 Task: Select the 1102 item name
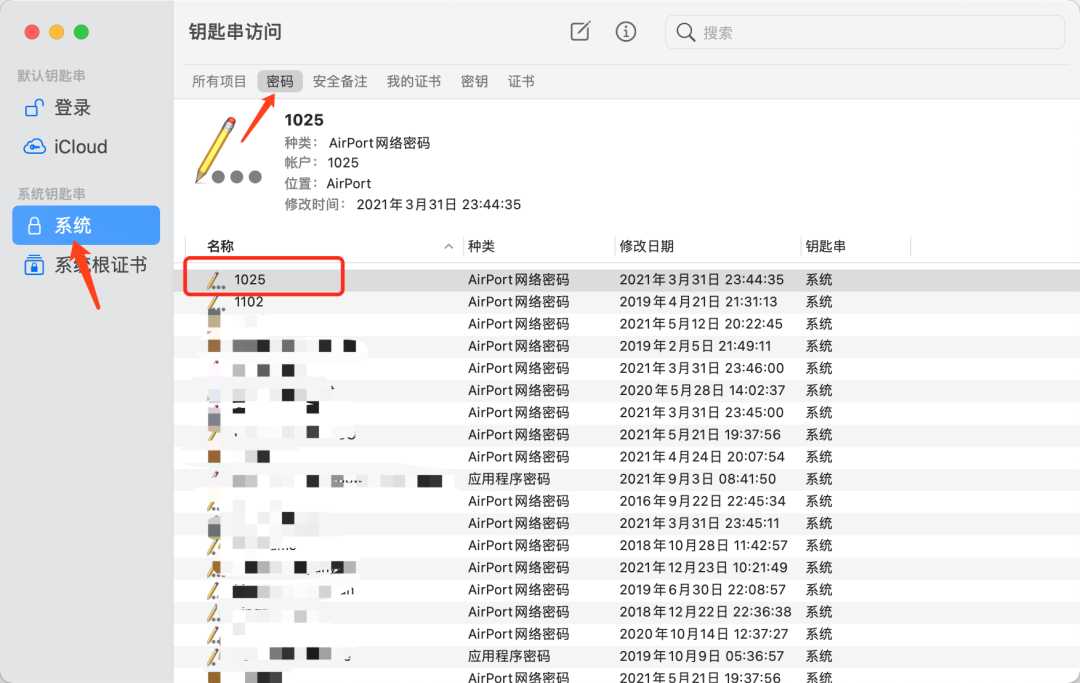click(249, 302)
